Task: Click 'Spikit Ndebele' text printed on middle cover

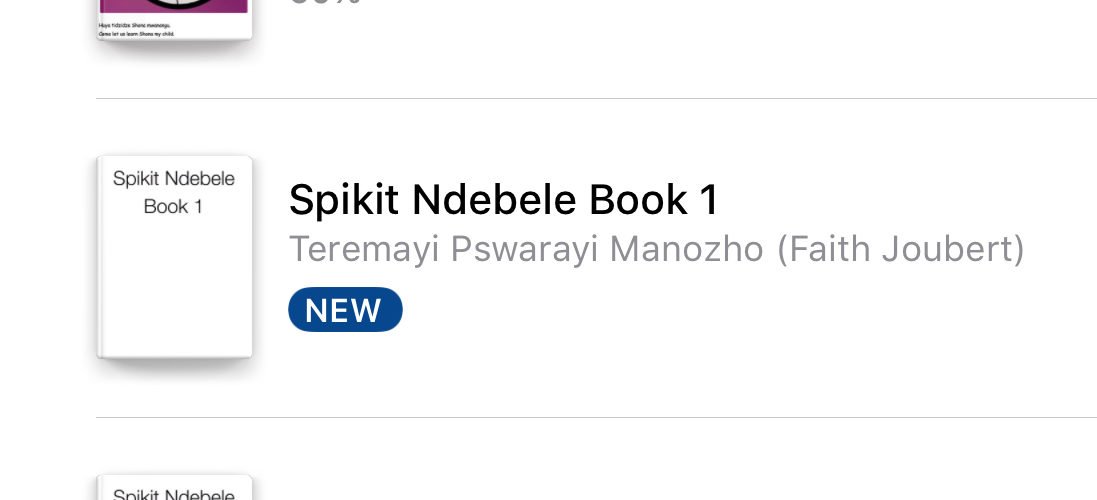Action: click(174, 179)
